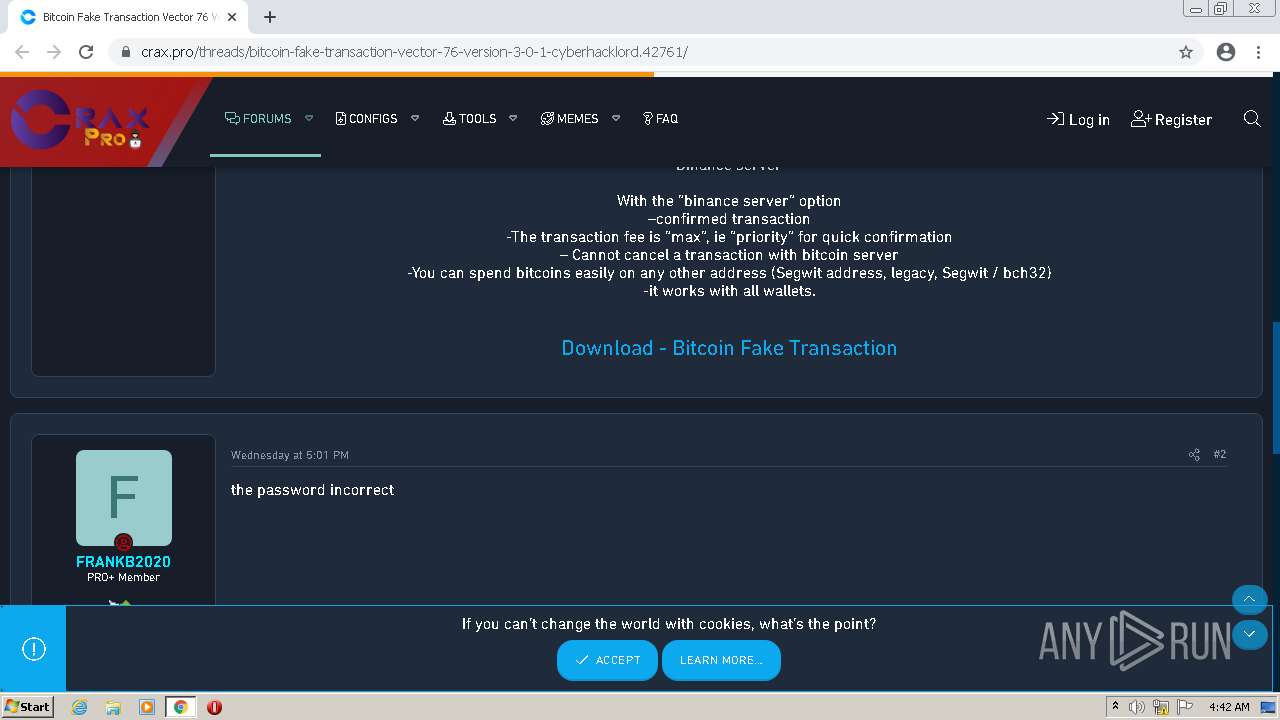Open the TOOLS menu item

(x=469, y=118)
